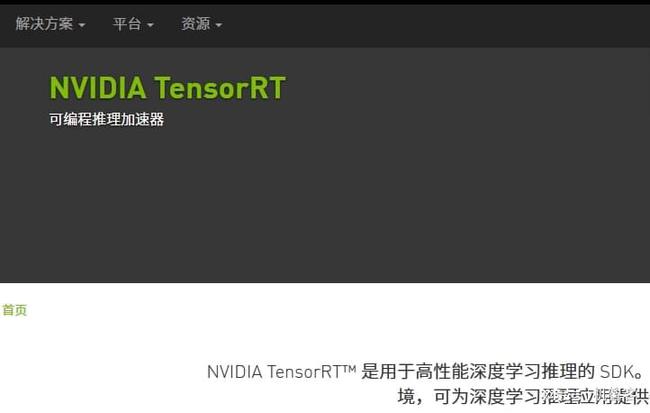This screenshot has height=413, width=650.
Task: Click the paragraph line starting with 境，可为深度学习
Action: 524,397
